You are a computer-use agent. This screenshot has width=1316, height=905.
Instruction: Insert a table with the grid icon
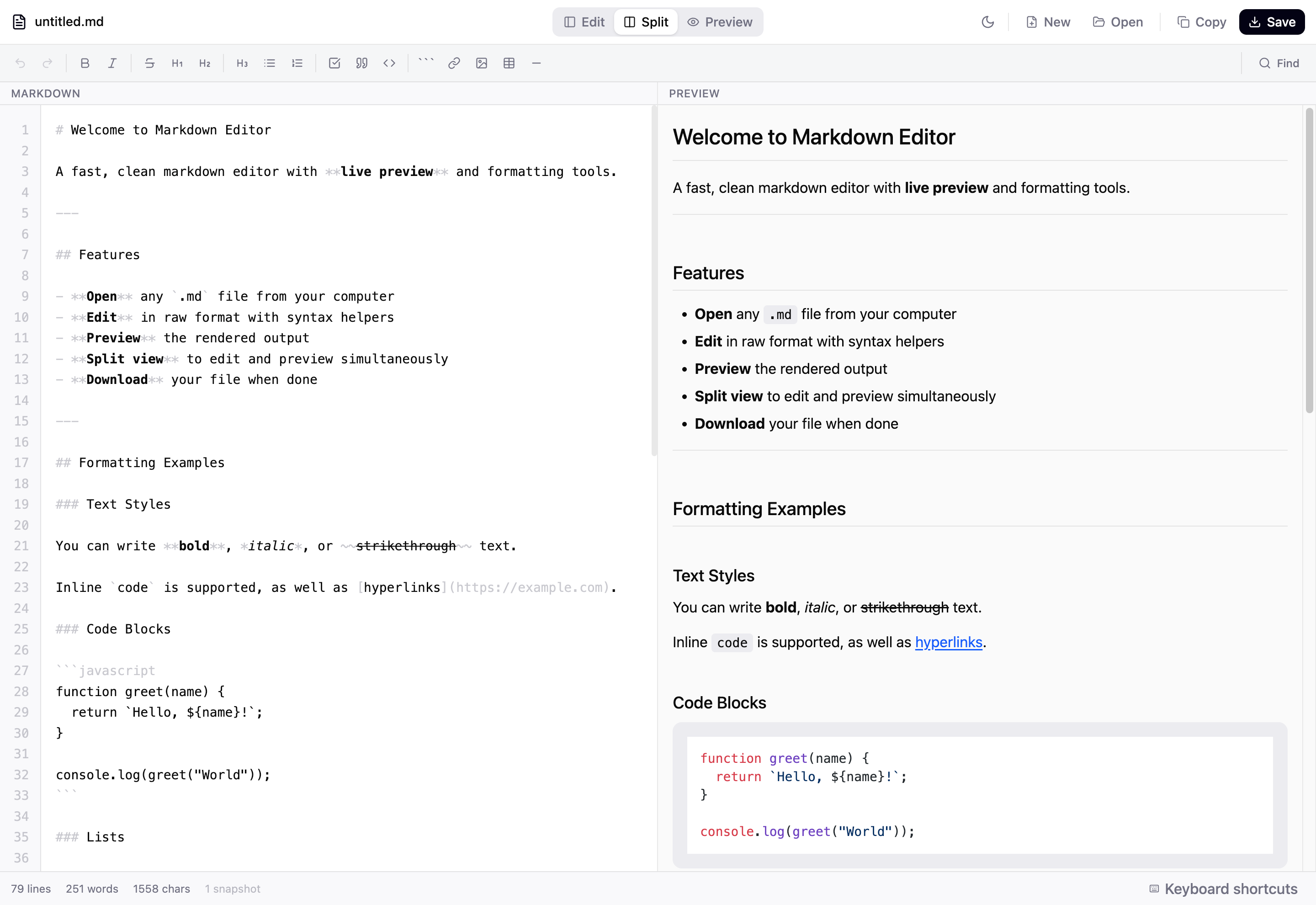click(x=509, y=63)
